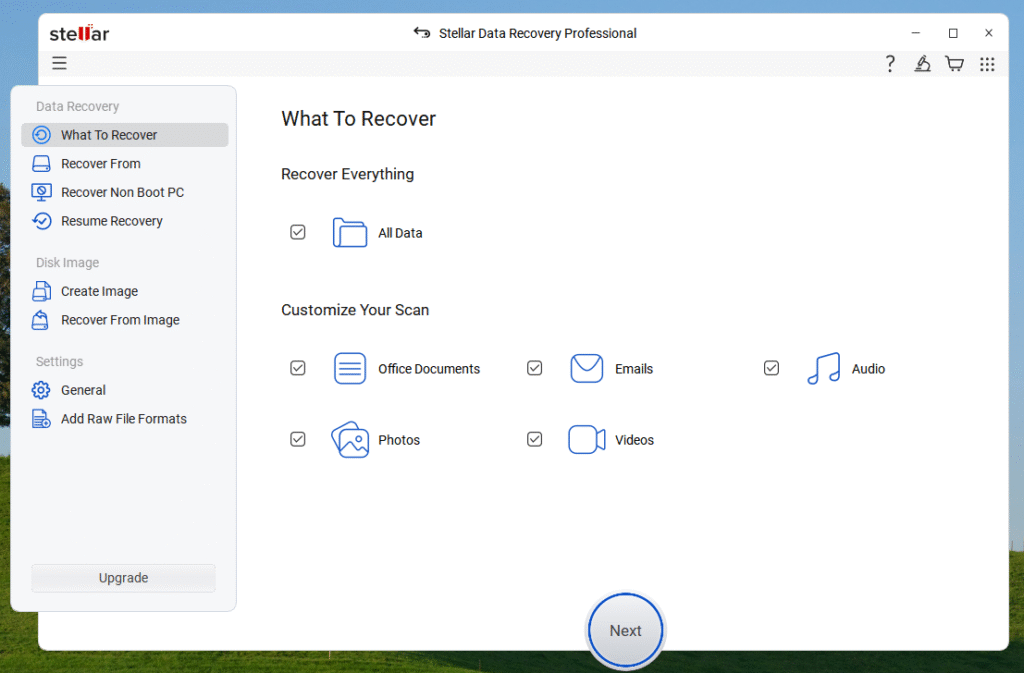This screenshot has width=1024, height=673.
Task: Click the hamburger menu icon
Action: 60,63
